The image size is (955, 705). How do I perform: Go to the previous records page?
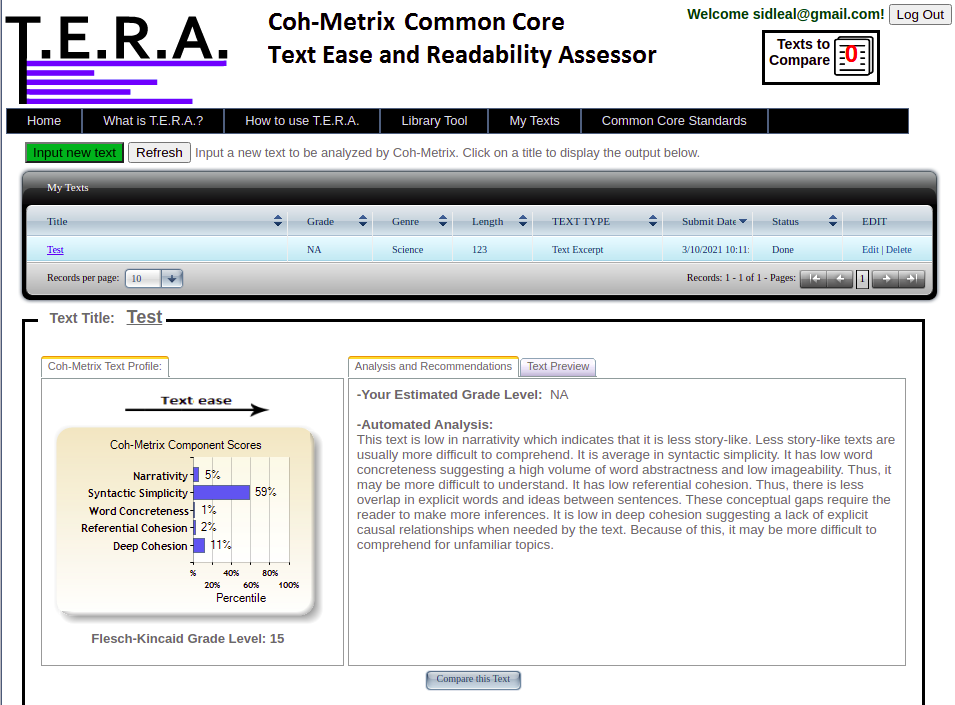tap(840, 279)
